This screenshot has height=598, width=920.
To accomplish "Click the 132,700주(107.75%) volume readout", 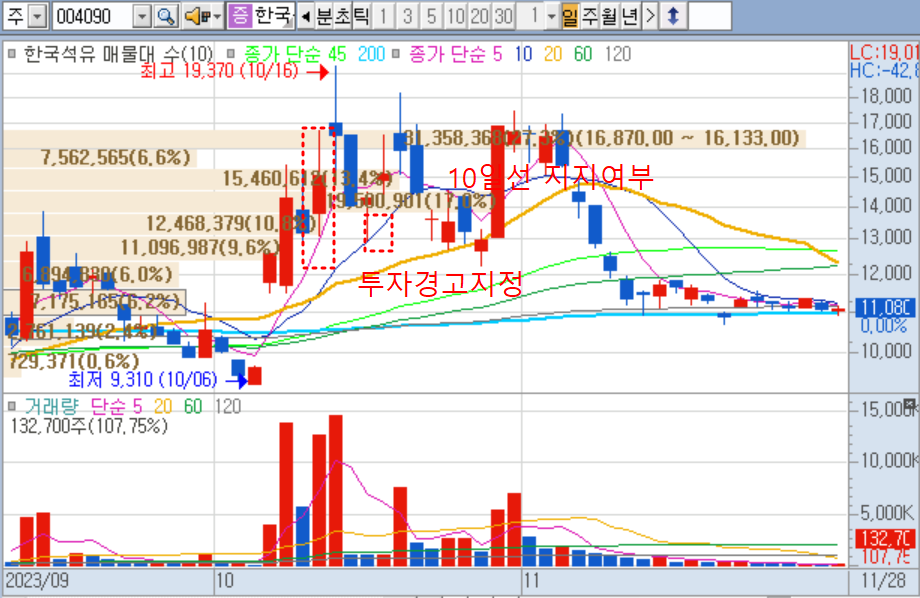I will coord(89,425).
